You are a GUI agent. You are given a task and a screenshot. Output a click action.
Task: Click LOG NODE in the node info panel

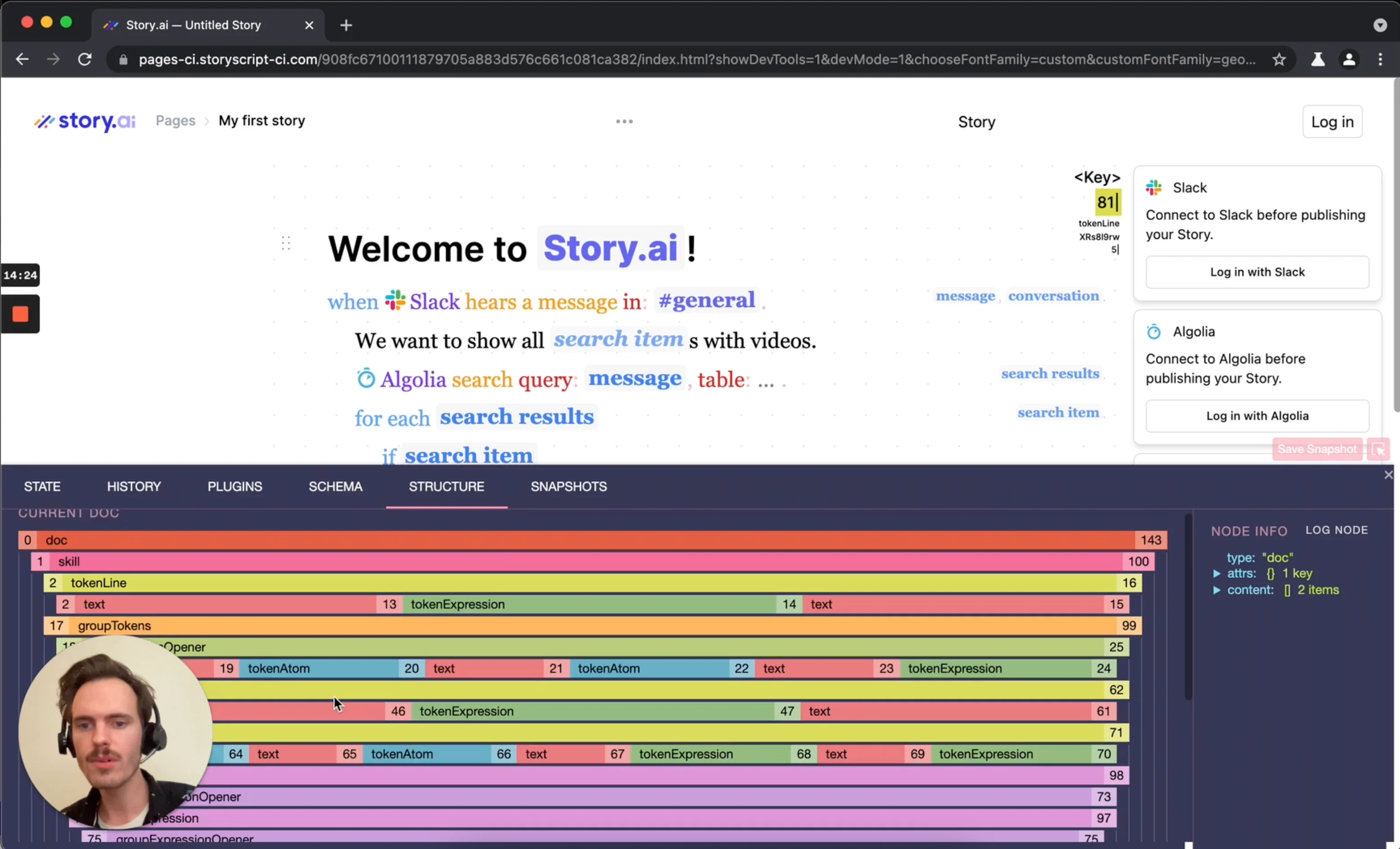(x=1337, y=530)
